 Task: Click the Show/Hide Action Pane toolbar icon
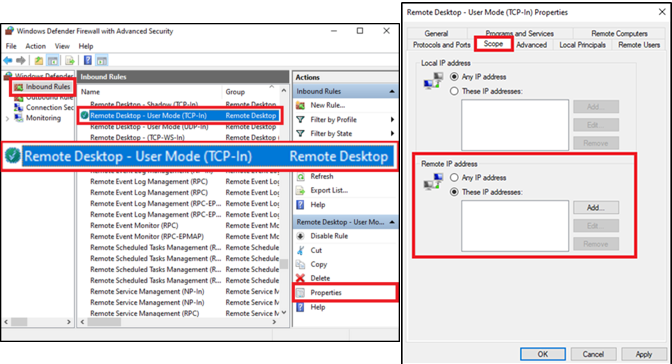coord(102,60)
